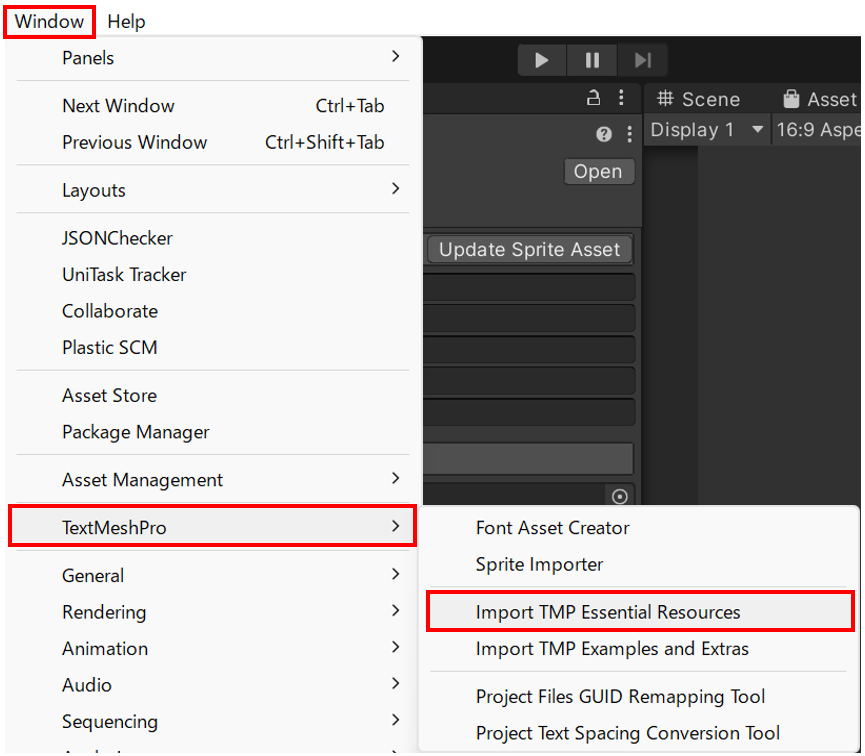Open Asset Store from menu
This screenshot has height=756, width=865.
(212, 395)
